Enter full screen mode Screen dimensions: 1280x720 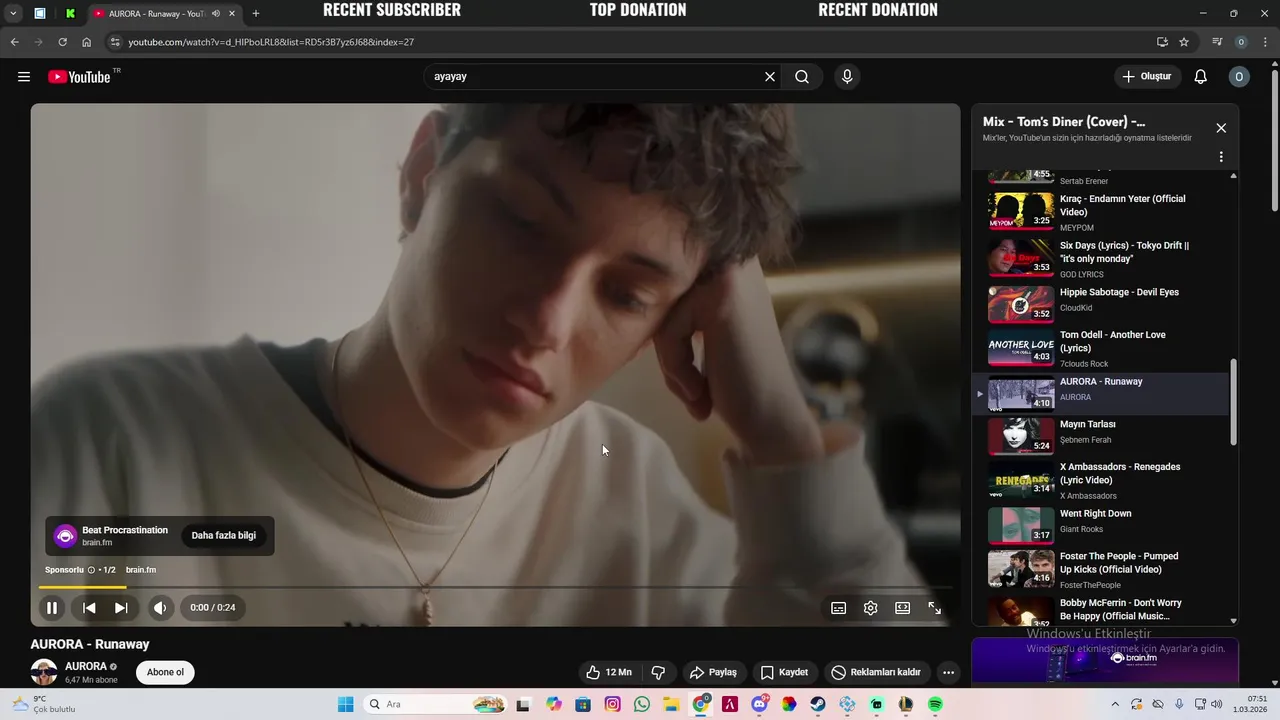tap(935, 608)
